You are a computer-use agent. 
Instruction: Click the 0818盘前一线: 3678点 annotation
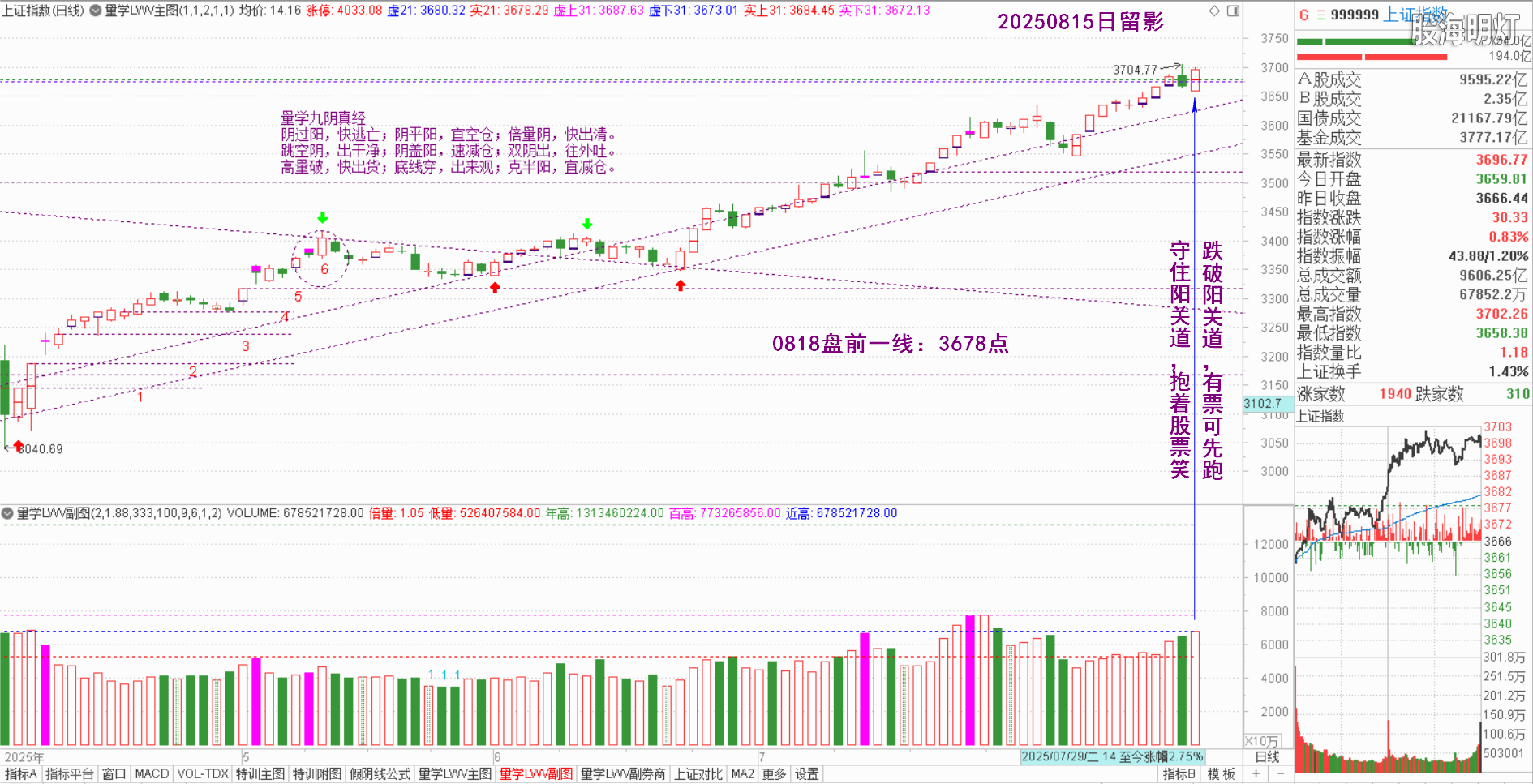(890, 344)
